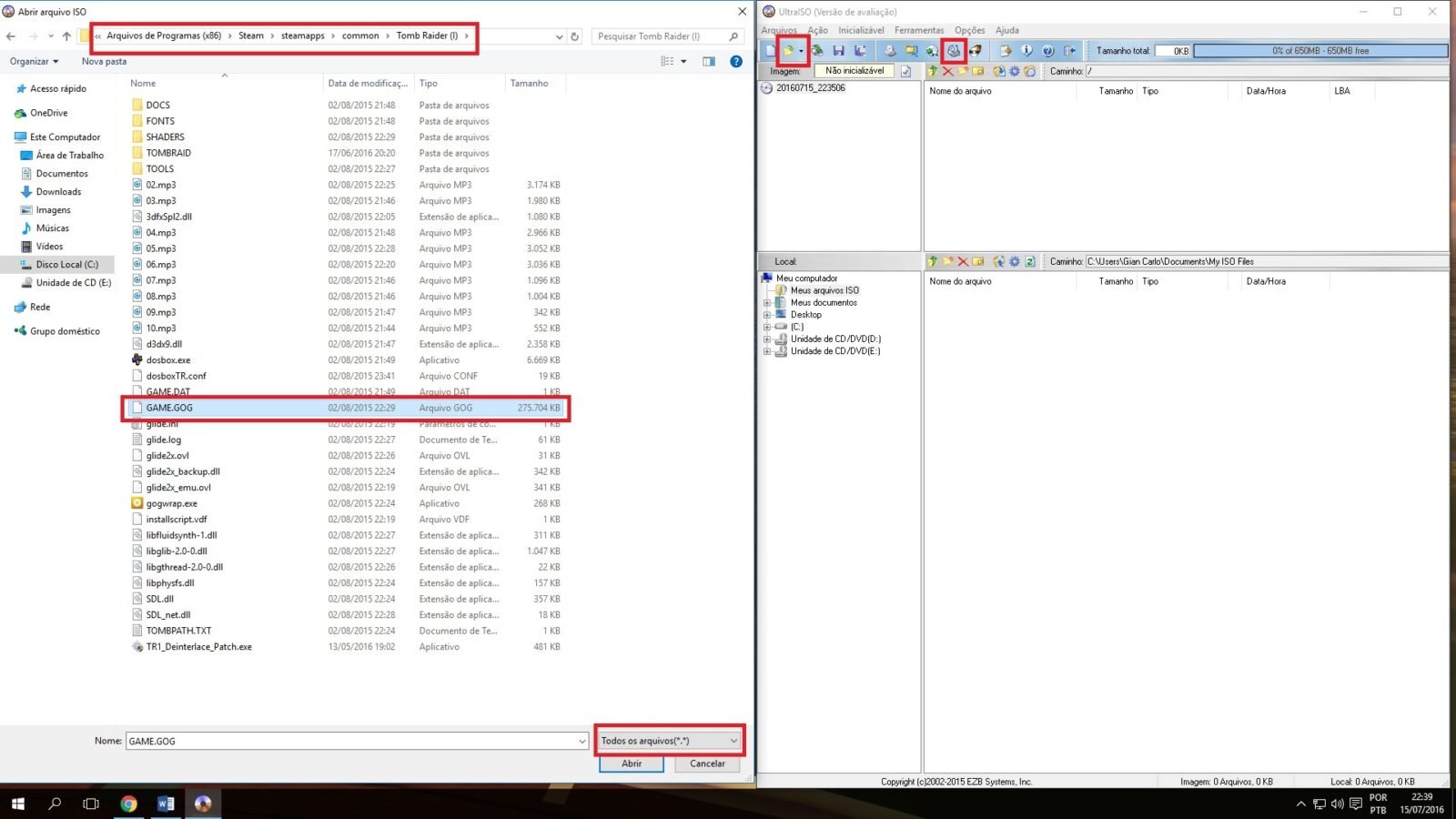Expand the Organizar dropdown
The width and height of the screenshot is (1456, 819).
coord(35,62)
